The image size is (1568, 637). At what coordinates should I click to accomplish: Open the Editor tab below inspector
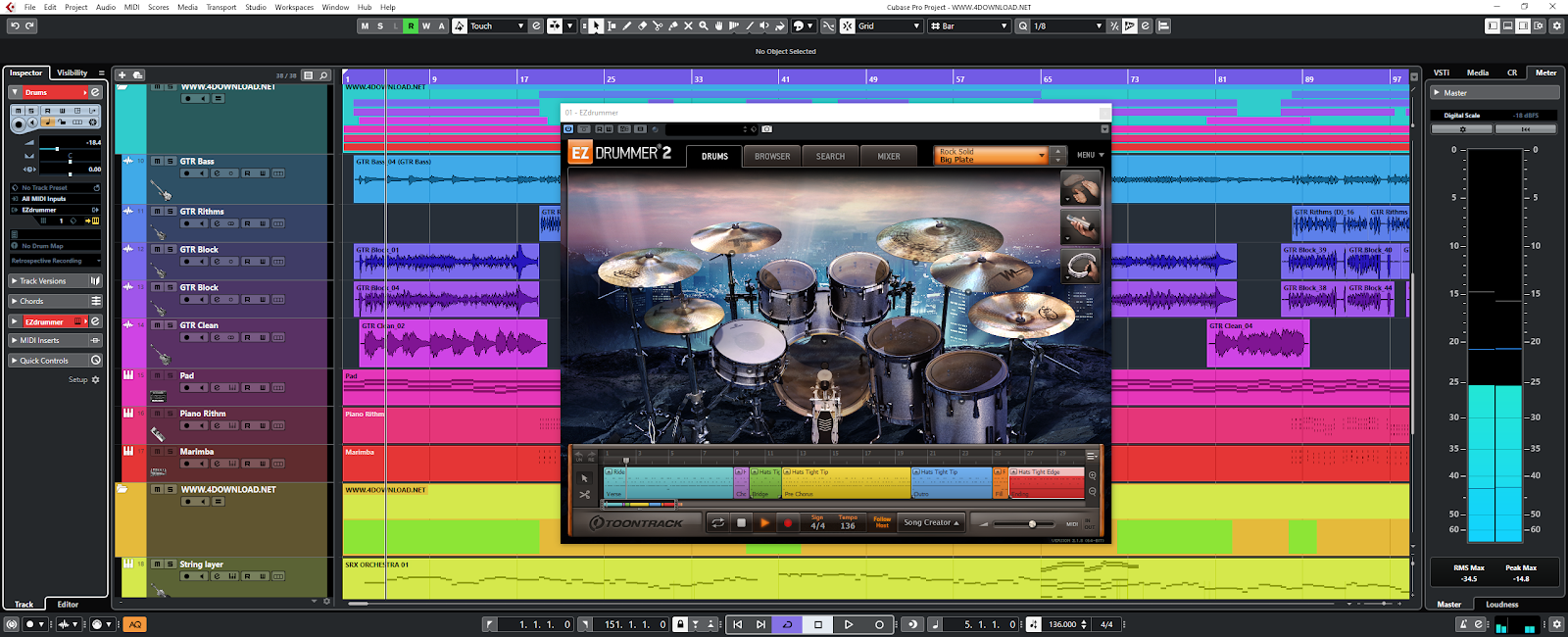pos(68,605)
